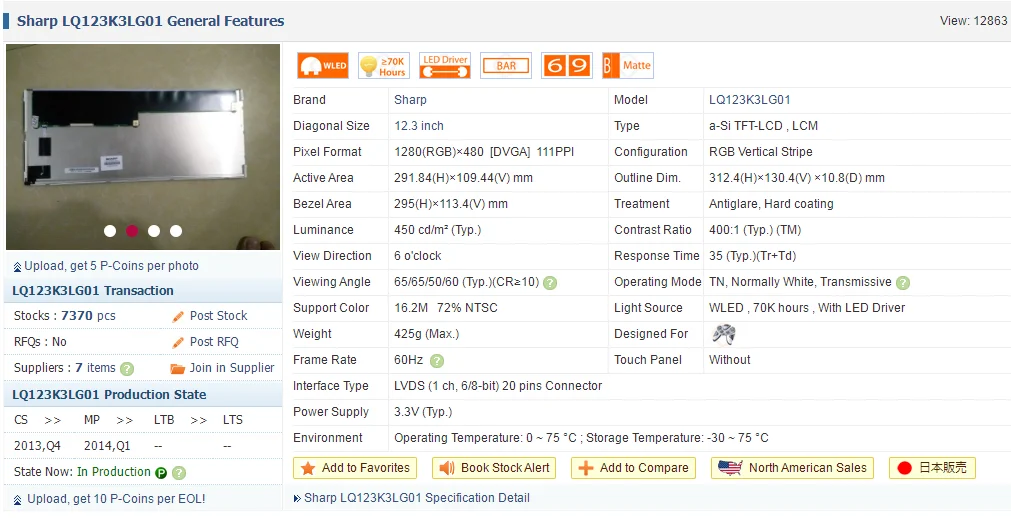
Task: Click the 425g (Max.) weight value
Action: tap(427, 334)
